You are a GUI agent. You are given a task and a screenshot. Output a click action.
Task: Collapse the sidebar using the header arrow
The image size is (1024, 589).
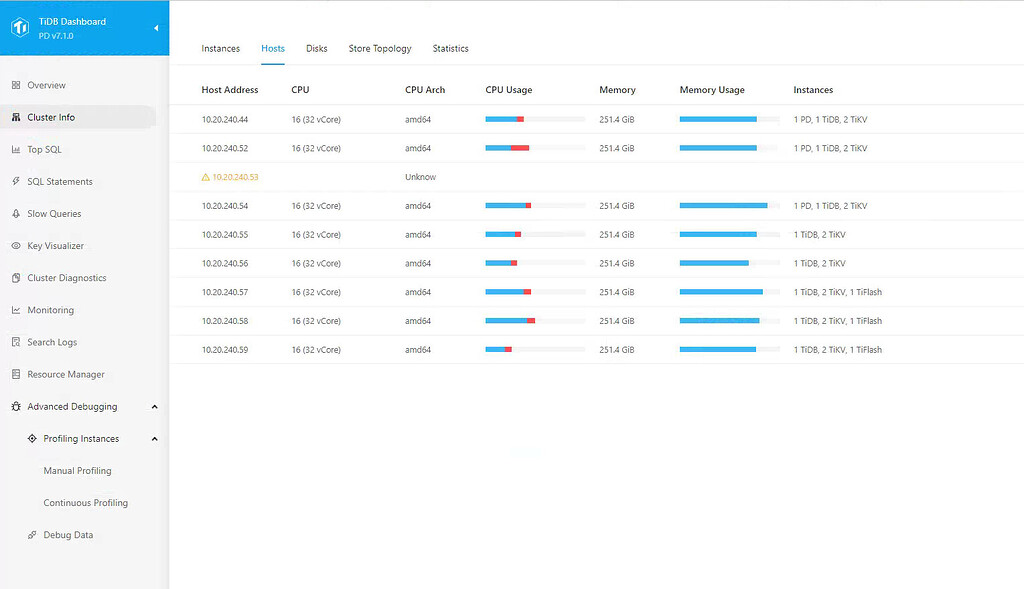[155, 28]
